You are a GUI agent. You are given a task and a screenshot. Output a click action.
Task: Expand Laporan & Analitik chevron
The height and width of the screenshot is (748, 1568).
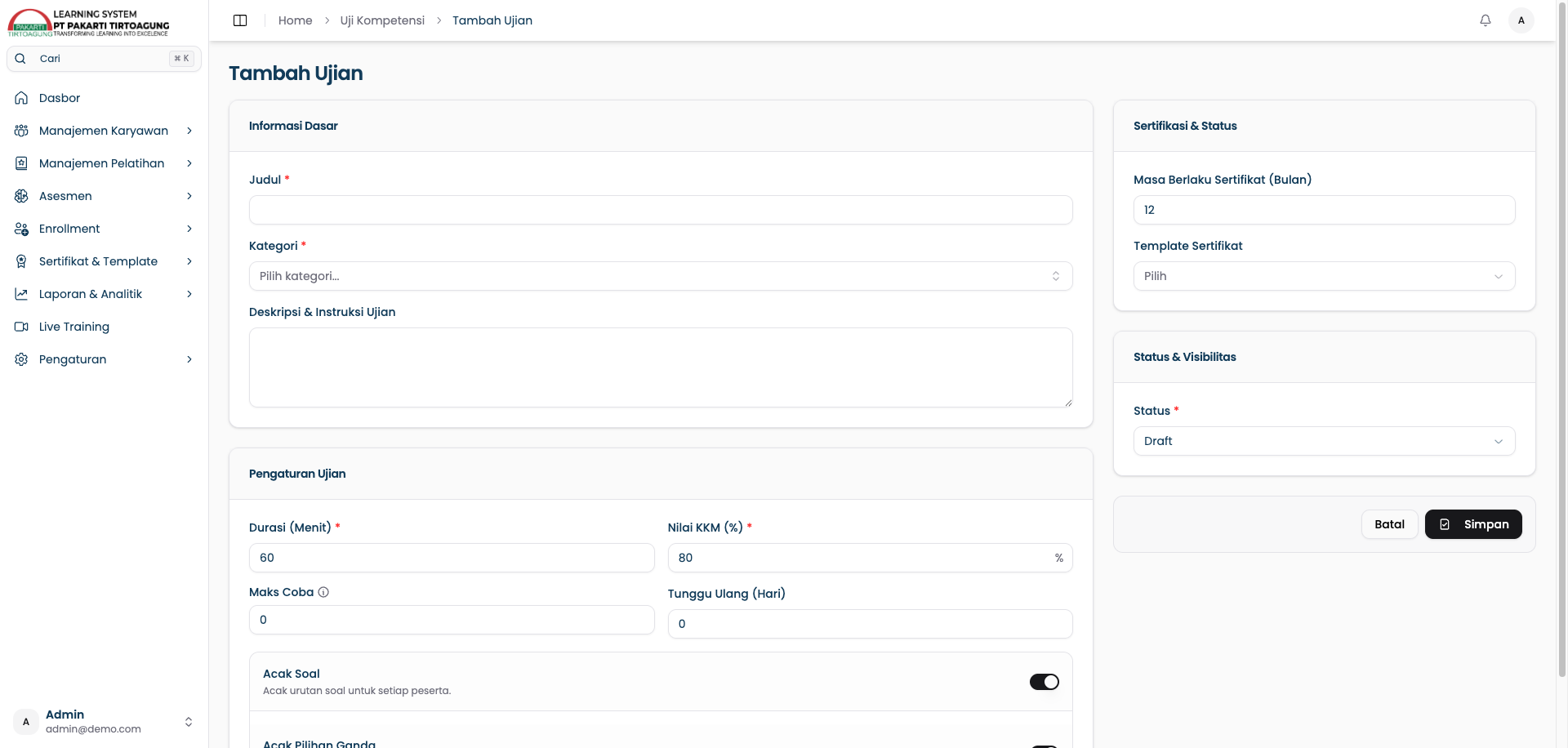tap(189, 294)
